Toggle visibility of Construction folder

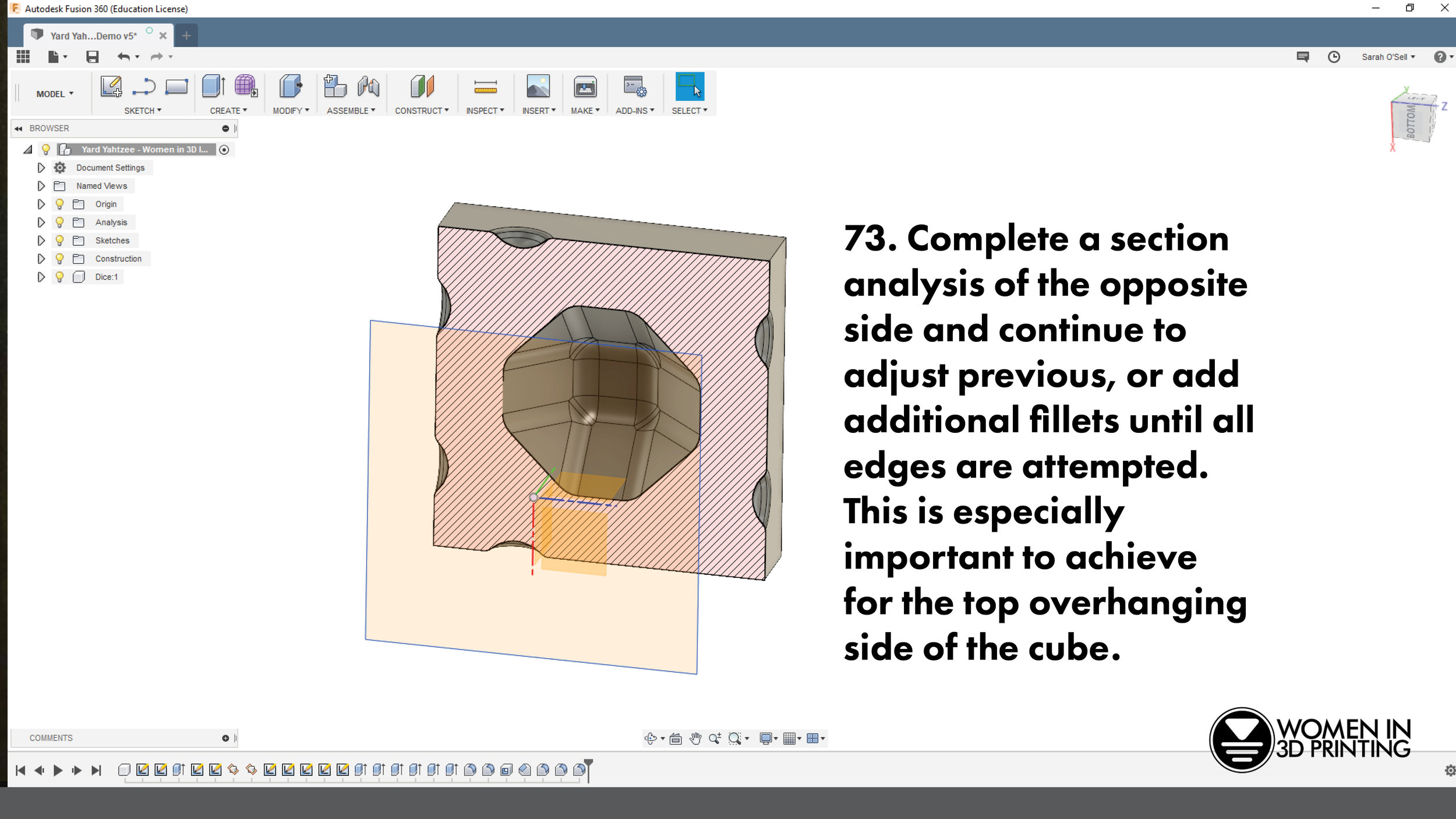point(60,258)
